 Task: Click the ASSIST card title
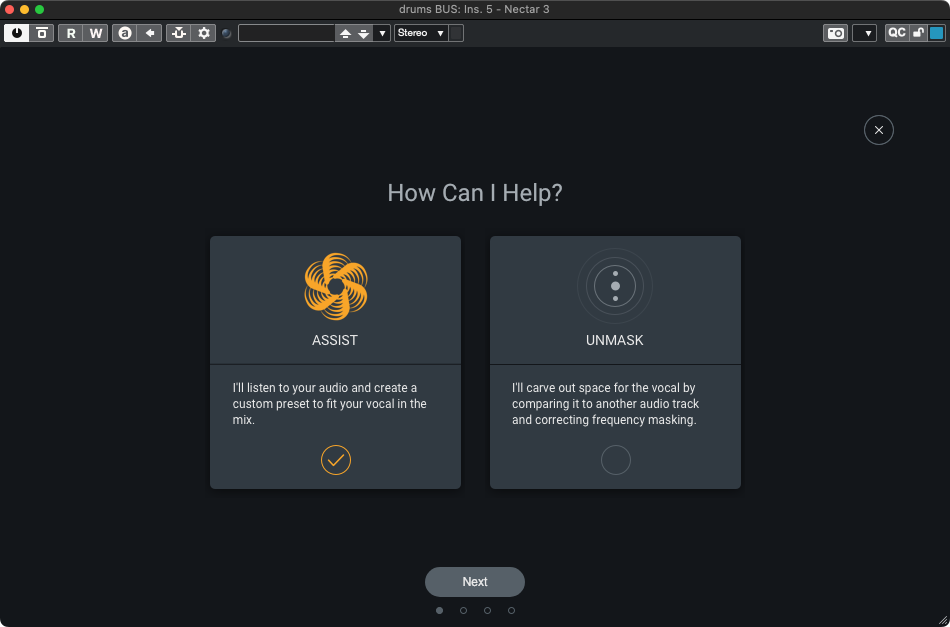pos(335,340)
